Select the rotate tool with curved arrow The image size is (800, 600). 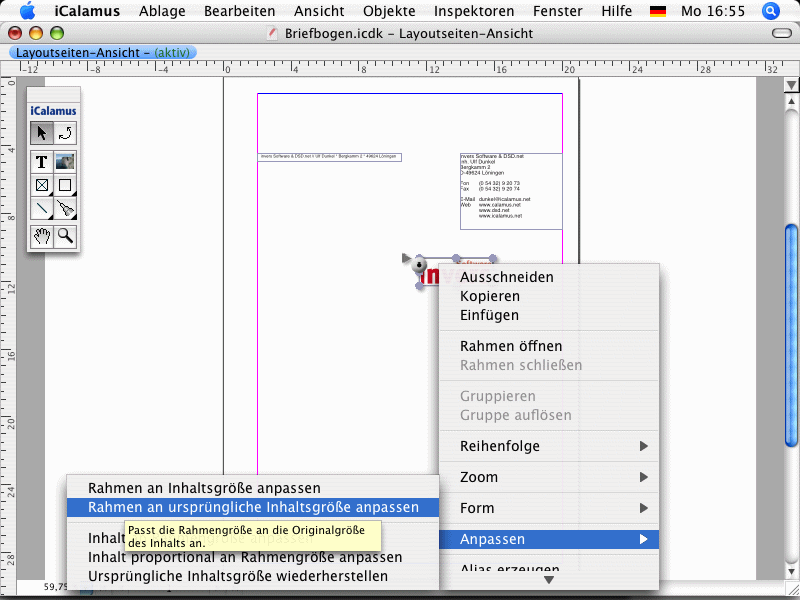tap(65, 133)
